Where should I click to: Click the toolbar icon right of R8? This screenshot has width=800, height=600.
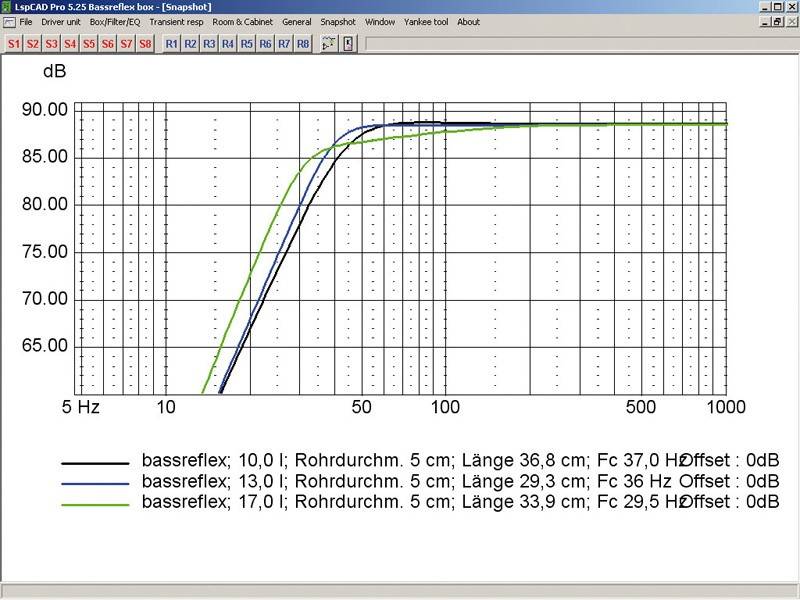(329, 44)
